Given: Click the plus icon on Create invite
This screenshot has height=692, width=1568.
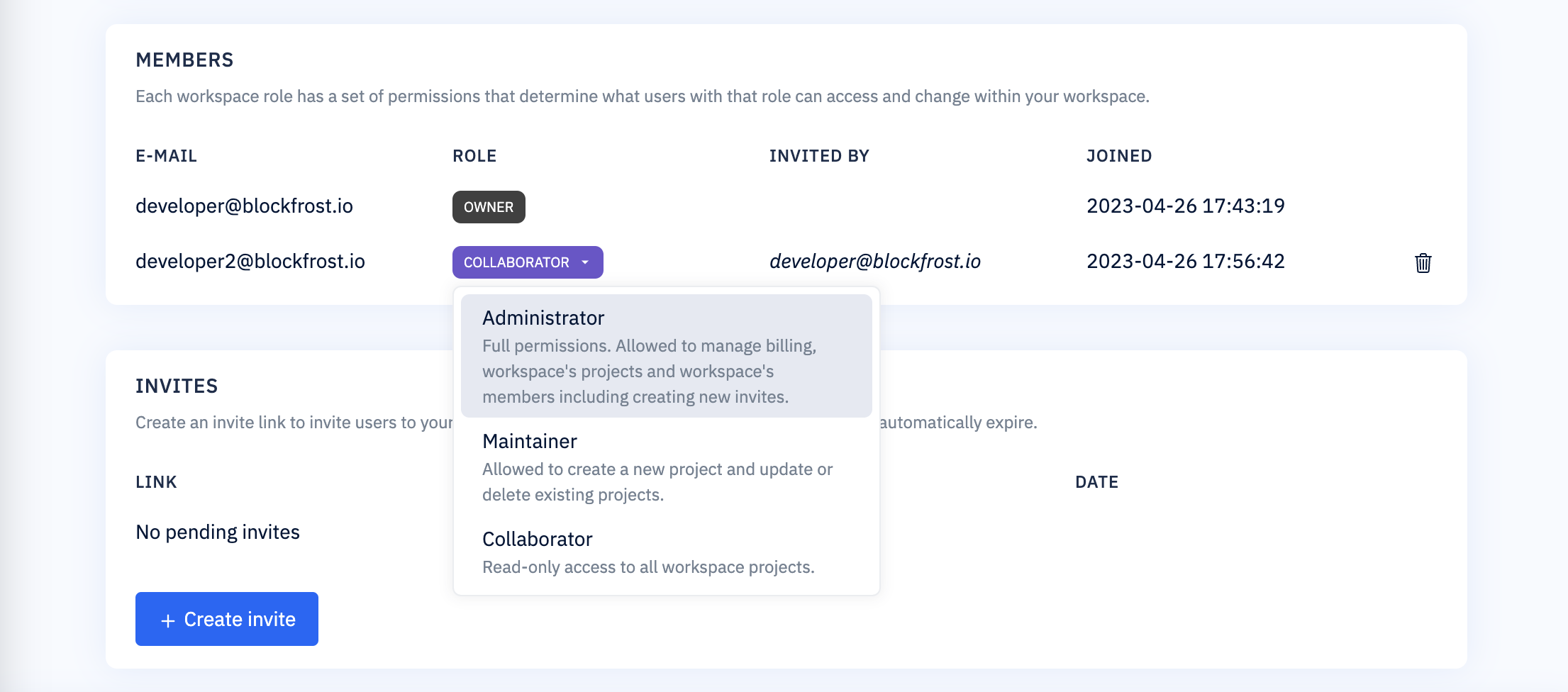Looking at the screenshot, I should coord(167,618).
